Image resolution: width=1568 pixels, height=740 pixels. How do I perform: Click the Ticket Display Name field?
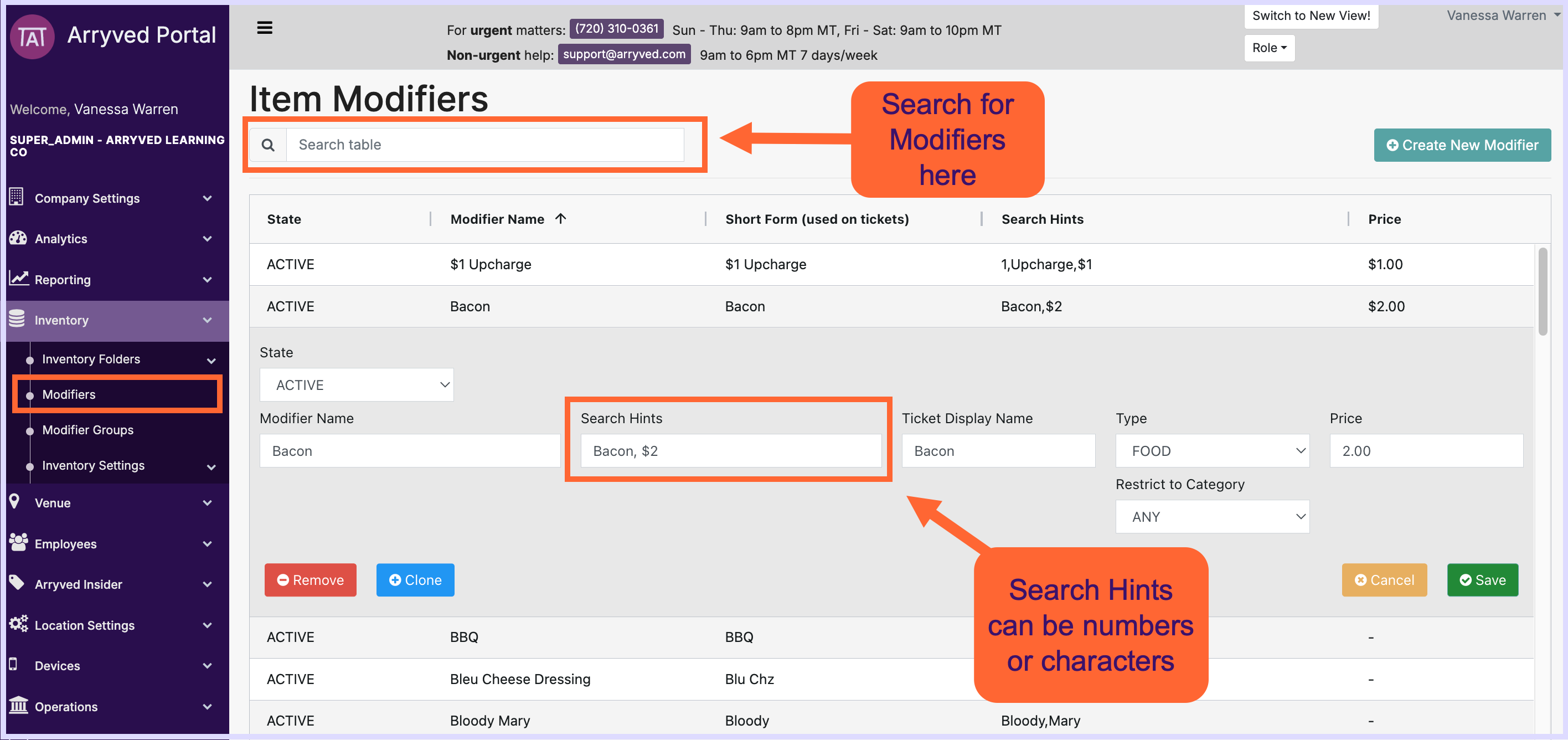point(998,451)
